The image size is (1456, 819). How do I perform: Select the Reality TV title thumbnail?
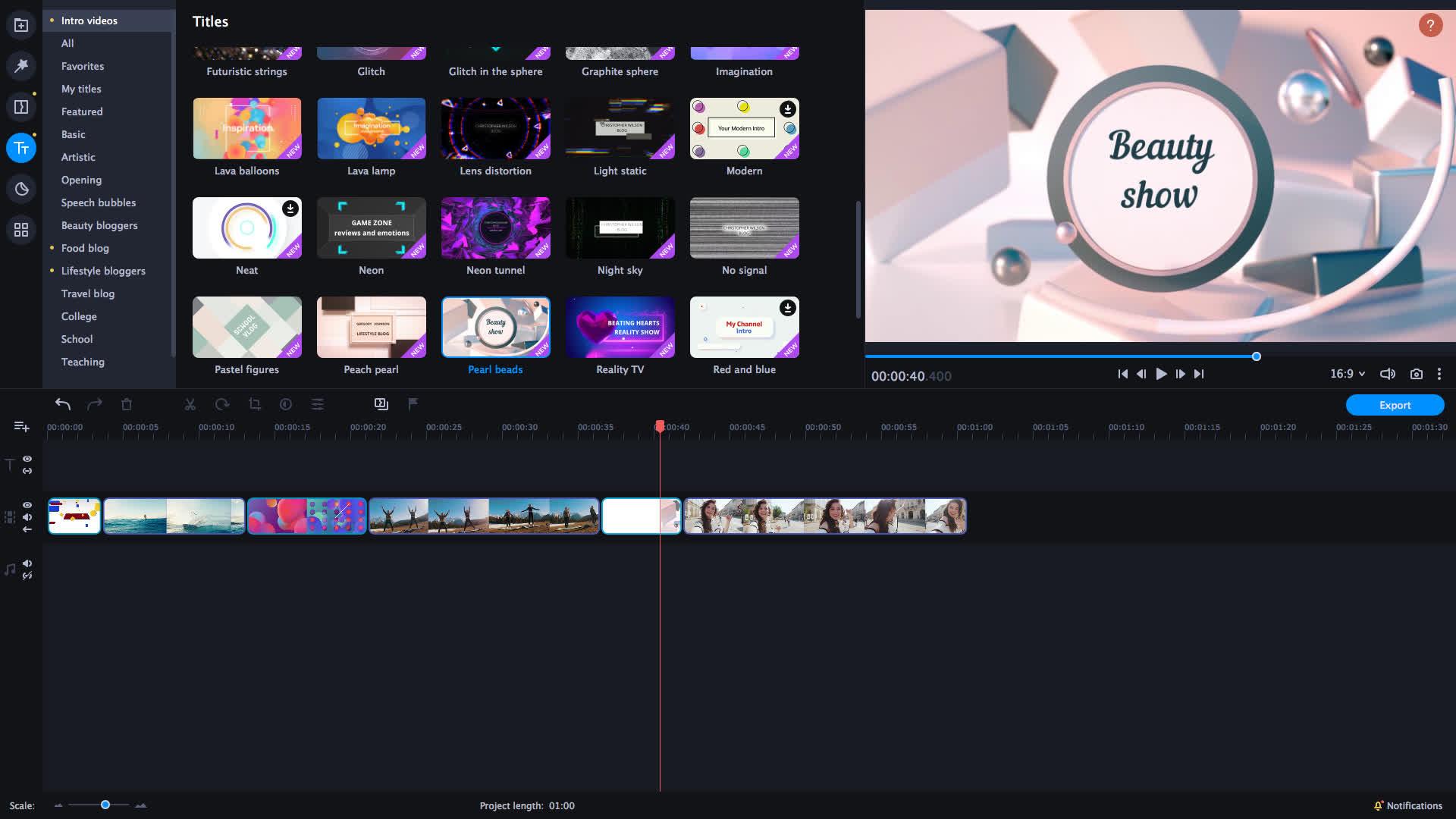(620, 327)
